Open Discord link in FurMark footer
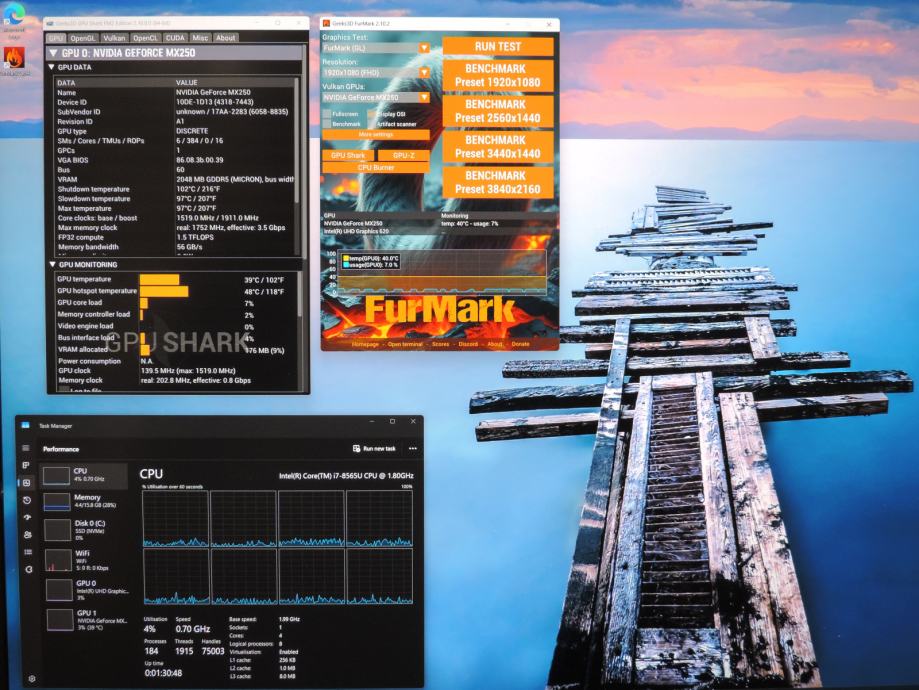 point(468,344)
